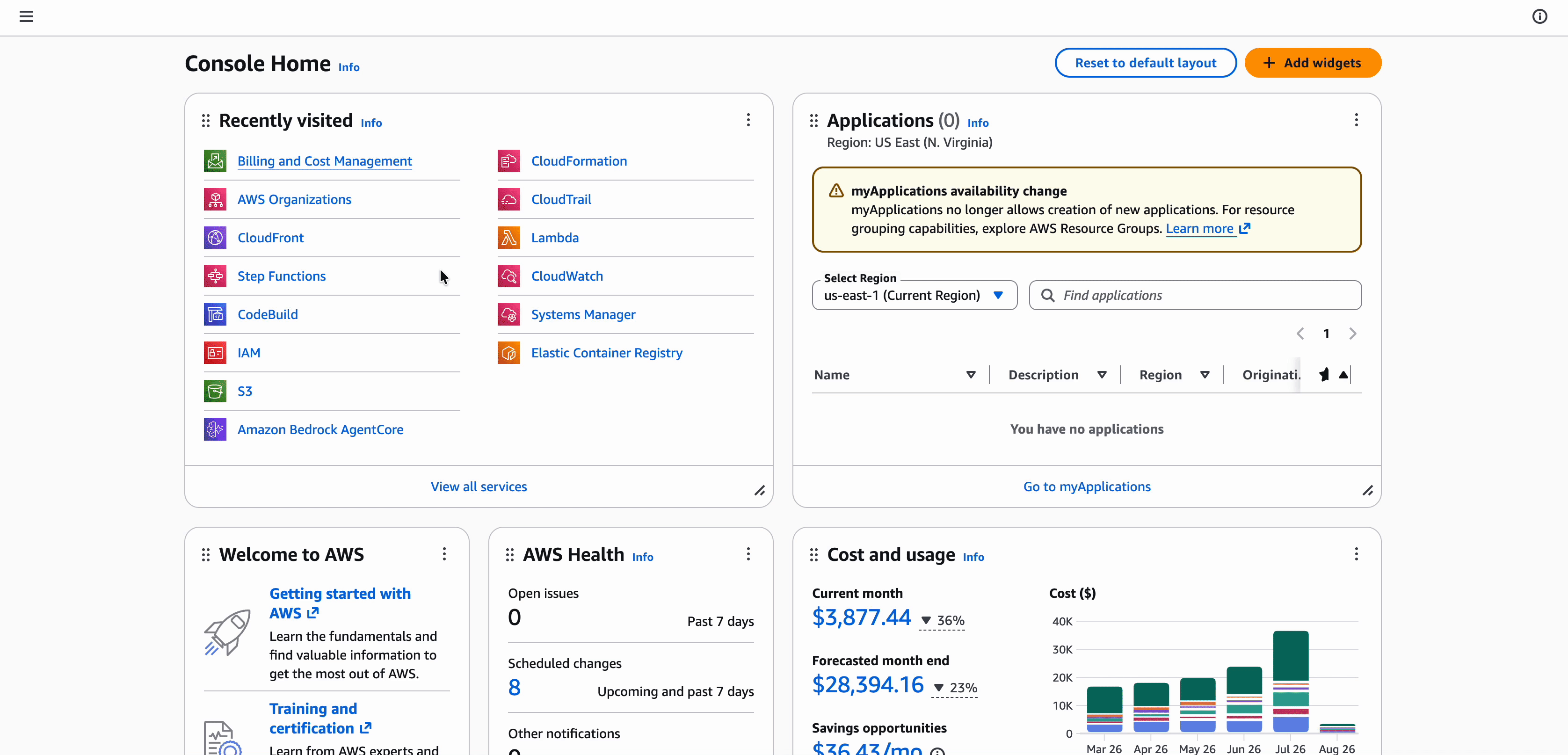The image size is (1568, 755).
Task: Grab the Recently visited drag handle
Action: (x=206, y=121)
